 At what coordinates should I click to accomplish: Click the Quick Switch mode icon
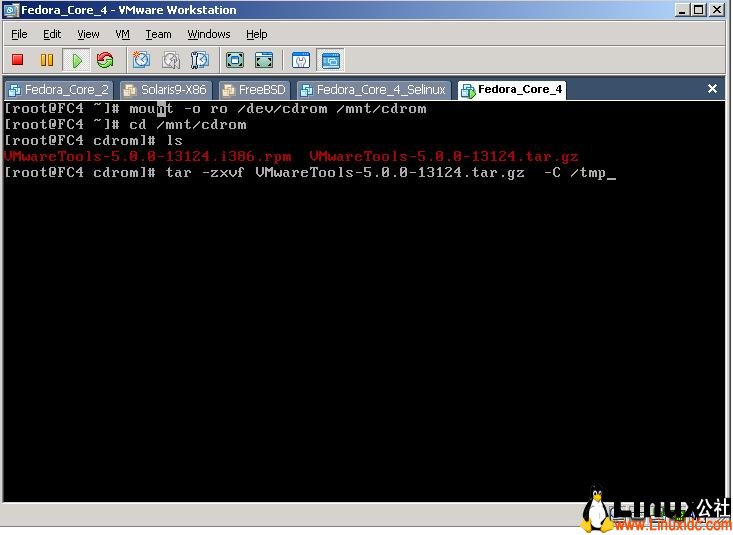(264, 60)
